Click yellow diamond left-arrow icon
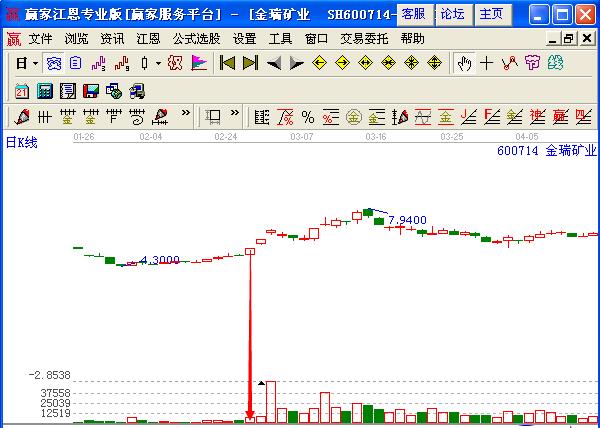 pyautogui.click(x=320, y=63)
